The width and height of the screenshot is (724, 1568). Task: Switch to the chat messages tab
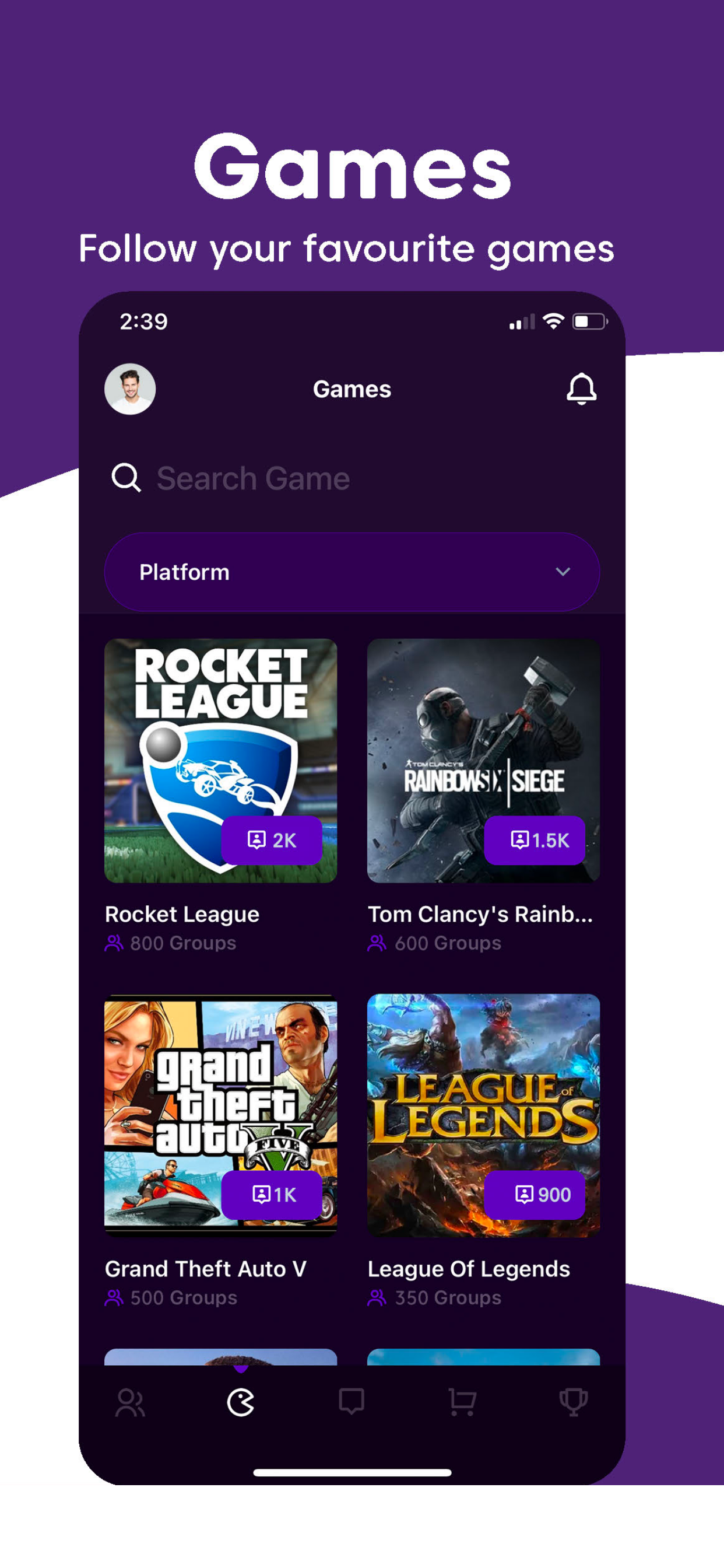[x=352, y=1401]
